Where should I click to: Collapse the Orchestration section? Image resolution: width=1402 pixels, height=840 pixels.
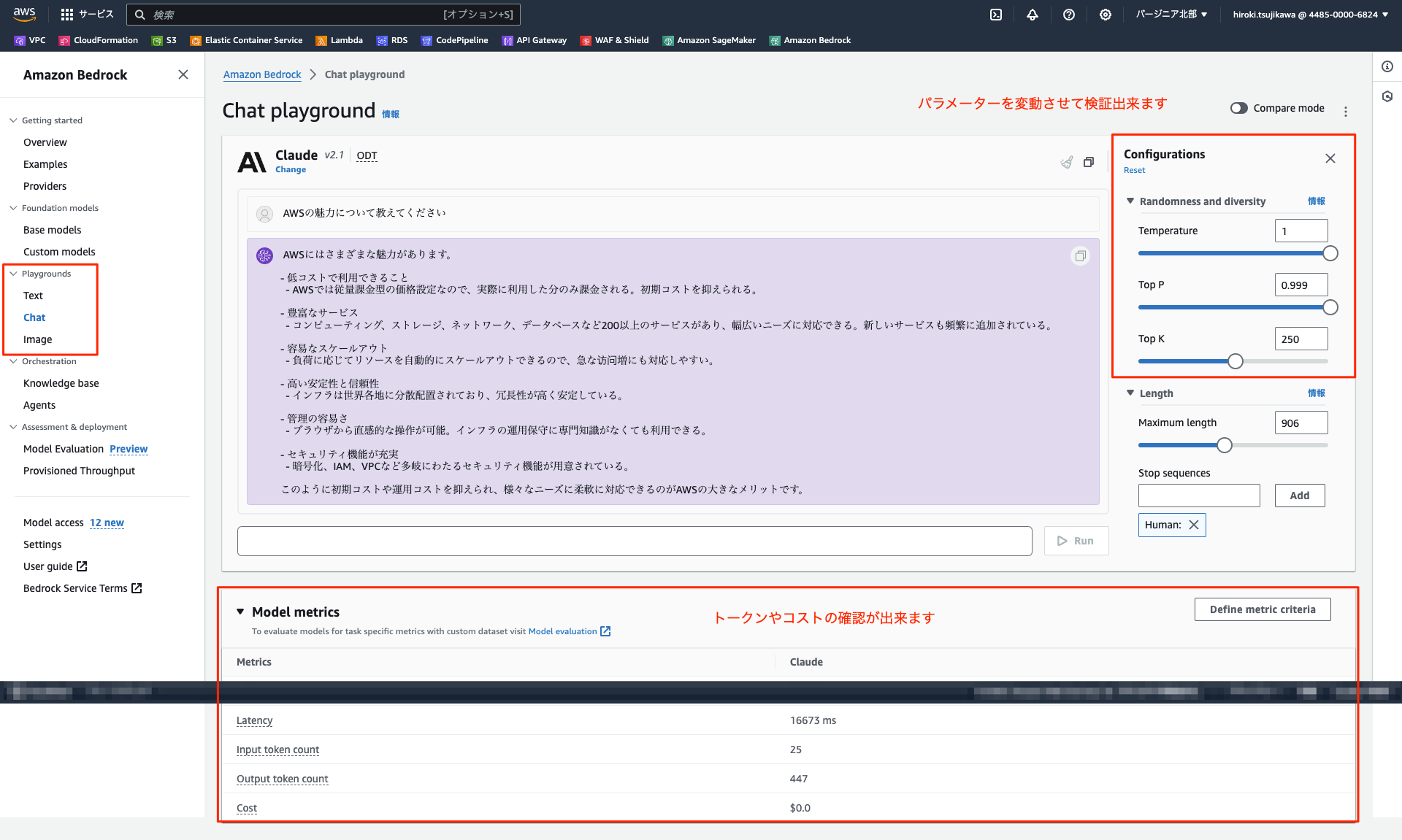[13, 361]
